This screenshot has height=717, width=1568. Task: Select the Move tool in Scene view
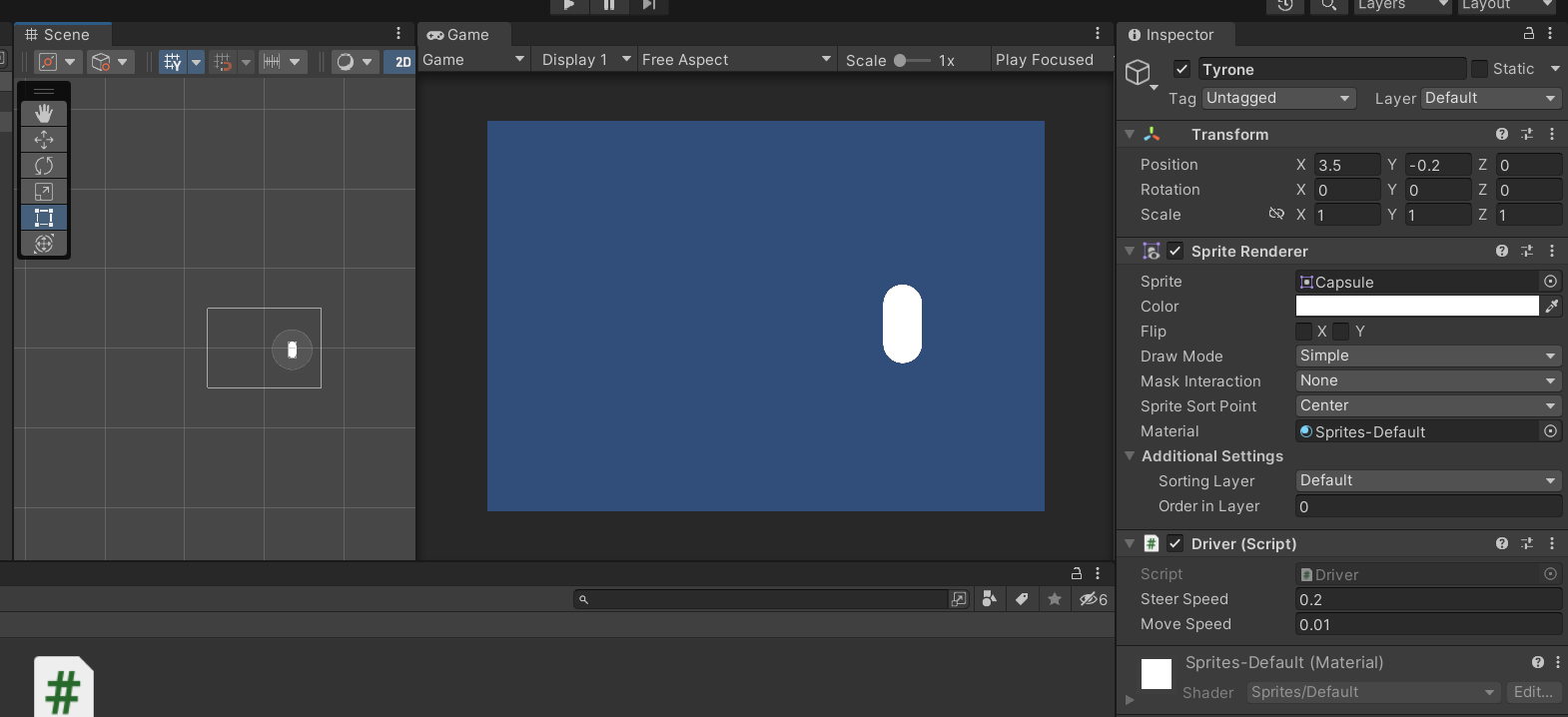point(44,140)
